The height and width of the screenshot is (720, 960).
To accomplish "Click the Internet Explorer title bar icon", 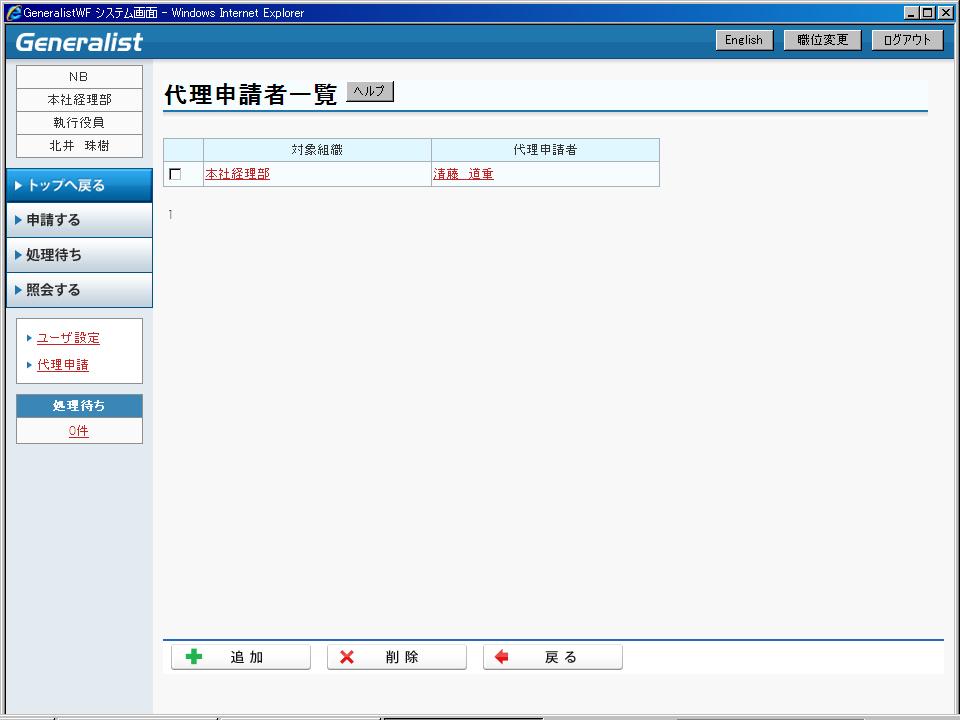I will (x=12, y=12).
